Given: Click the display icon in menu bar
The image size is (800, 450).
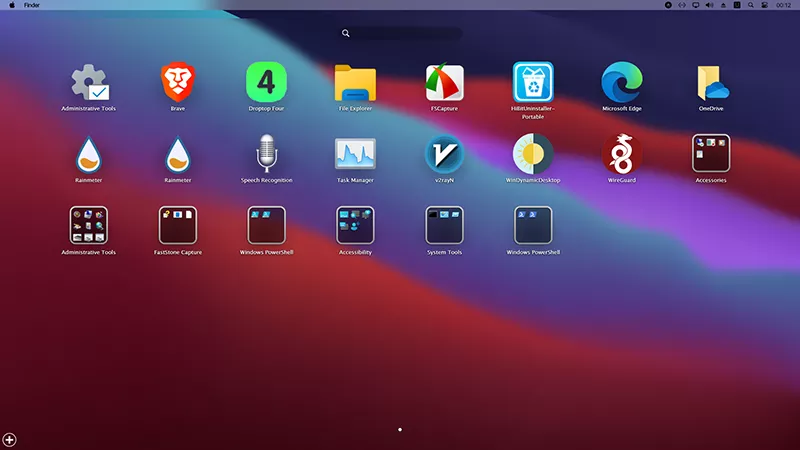Looking at the screenshot, I should click(x=695, y=5).
